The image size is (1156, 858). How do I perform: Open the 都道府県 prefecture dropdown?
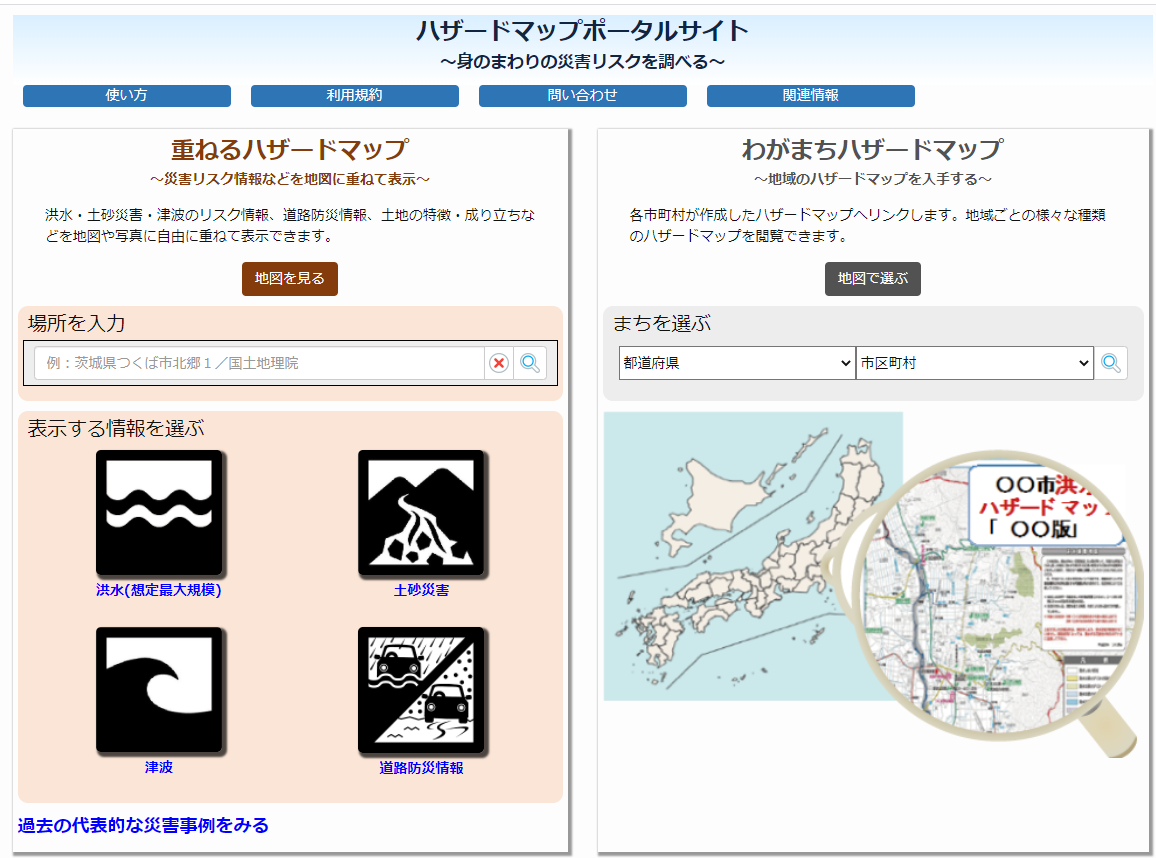(737, 363)
